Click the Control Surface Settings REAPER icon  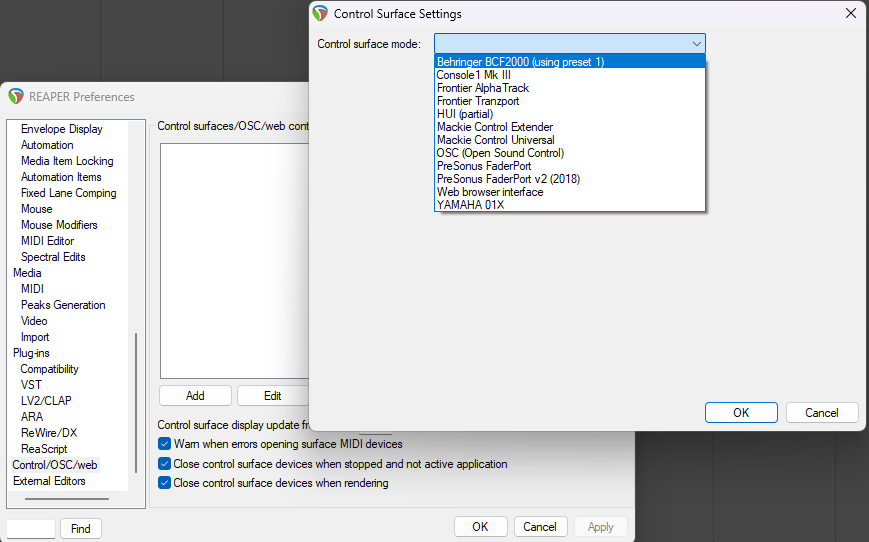point(320,13)
